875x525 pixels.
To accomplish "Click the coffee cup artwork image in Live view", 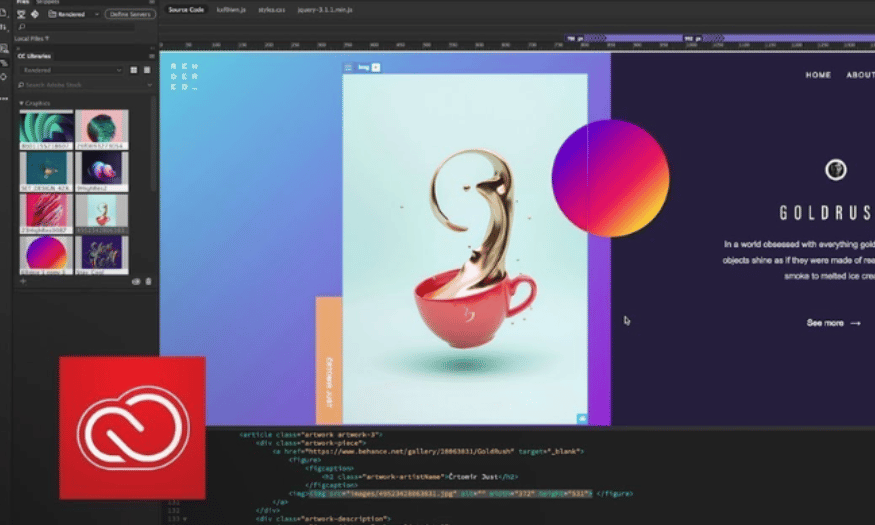I will pos(465,249).
